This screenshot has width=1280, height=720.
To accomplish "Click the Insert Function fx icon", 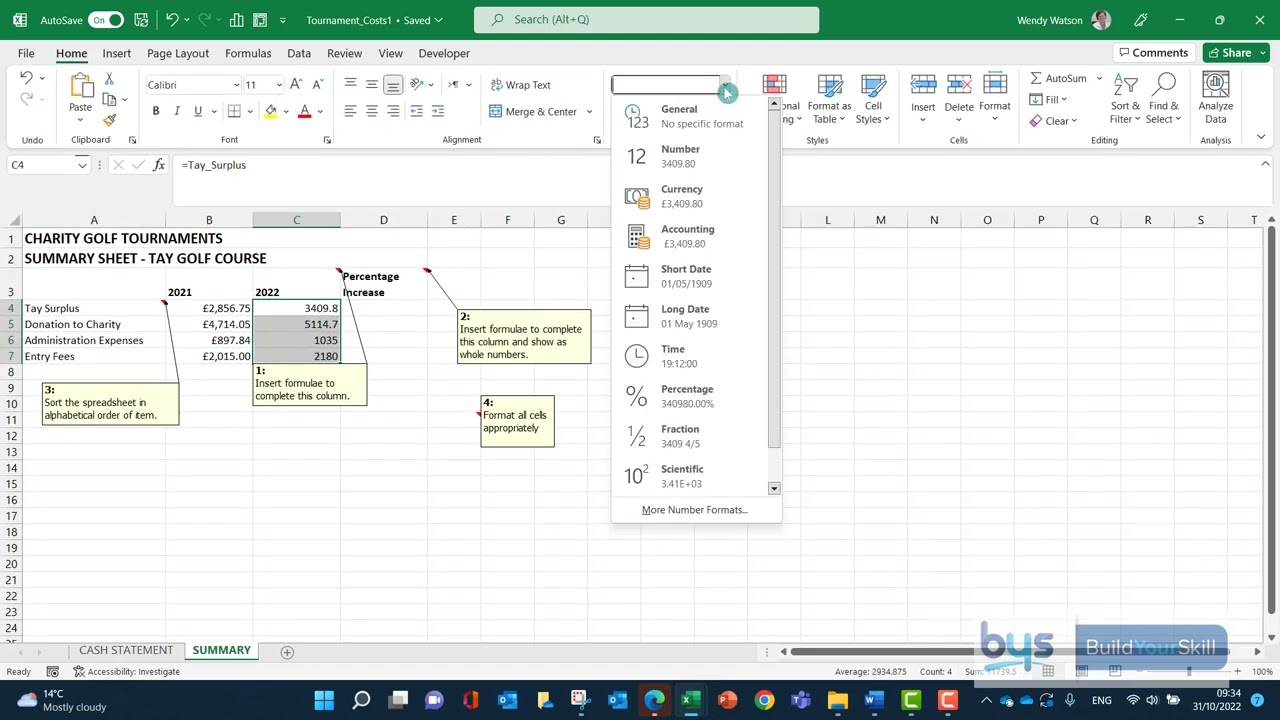I will tap(159, 165).
